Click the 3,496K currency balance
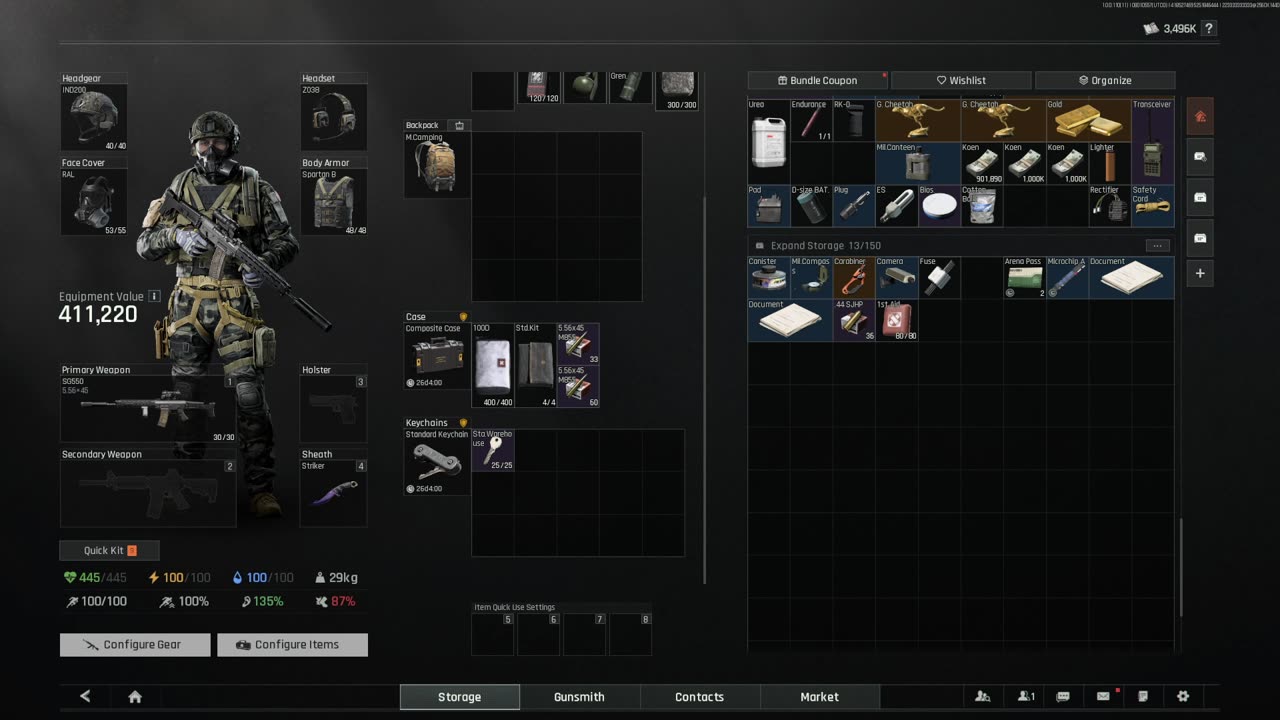 tap(1171, 29)
